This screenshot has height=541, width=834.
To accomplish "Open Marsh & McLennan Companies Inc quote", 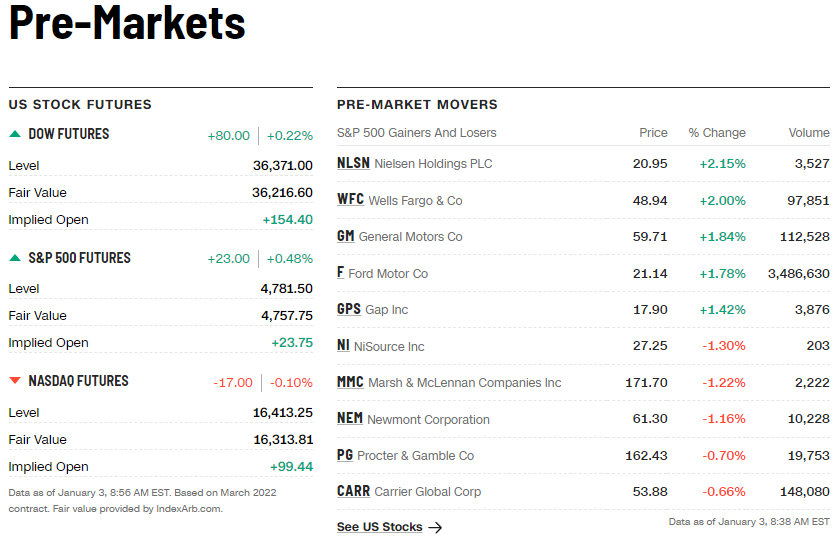I will pyautogui.click(x=465, y=383).
